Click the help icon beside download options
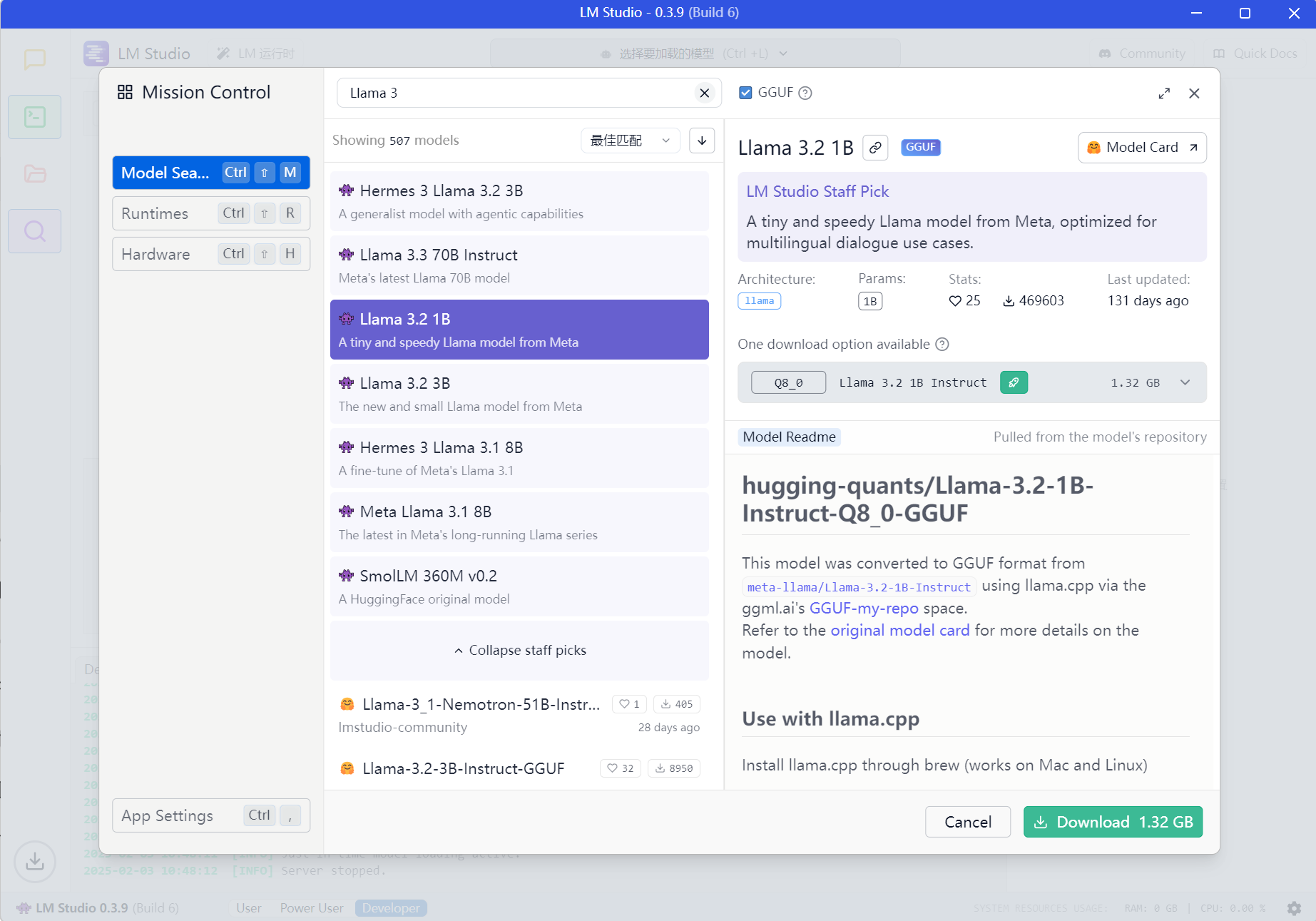This screenshot has width=1316, height=921. [942, 345]
